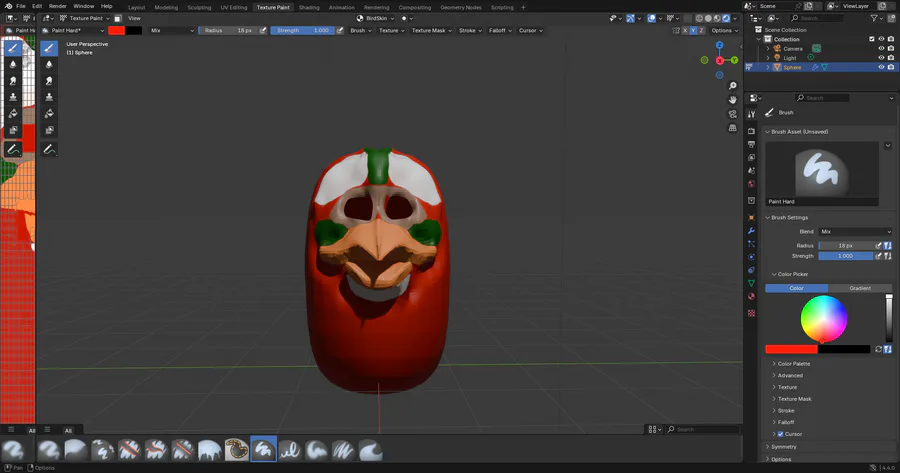Click the pan hand viewport navigation icon
Image resolution: width=900 pixels, height=473 pixels.
coord(732,100)
